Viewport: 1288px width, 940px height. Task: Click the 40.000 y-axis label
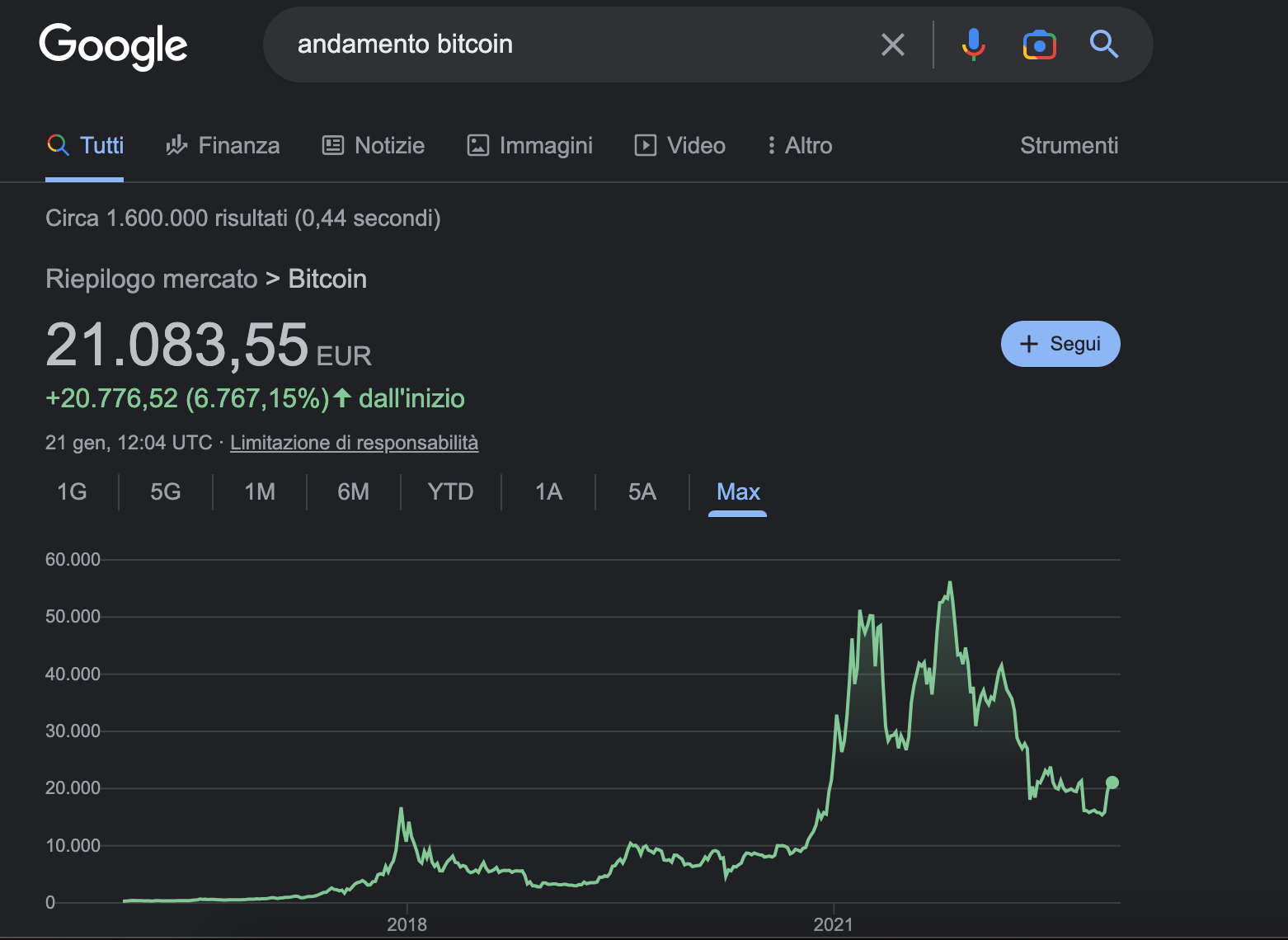click(73, 674)
